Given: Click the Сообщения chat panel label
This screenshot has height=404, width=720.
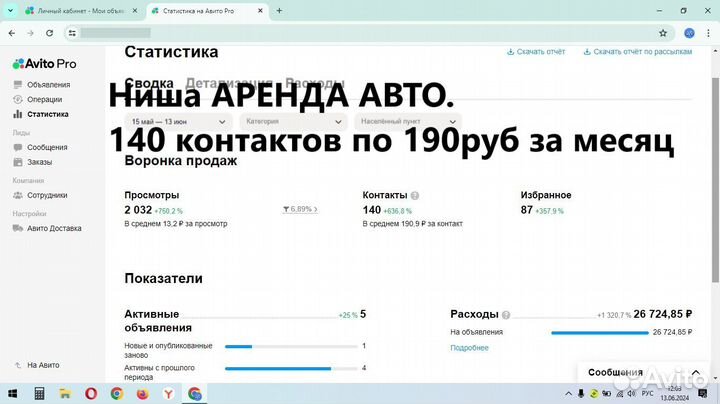Looking at the screenshot, I should click(x=615, y=372).
